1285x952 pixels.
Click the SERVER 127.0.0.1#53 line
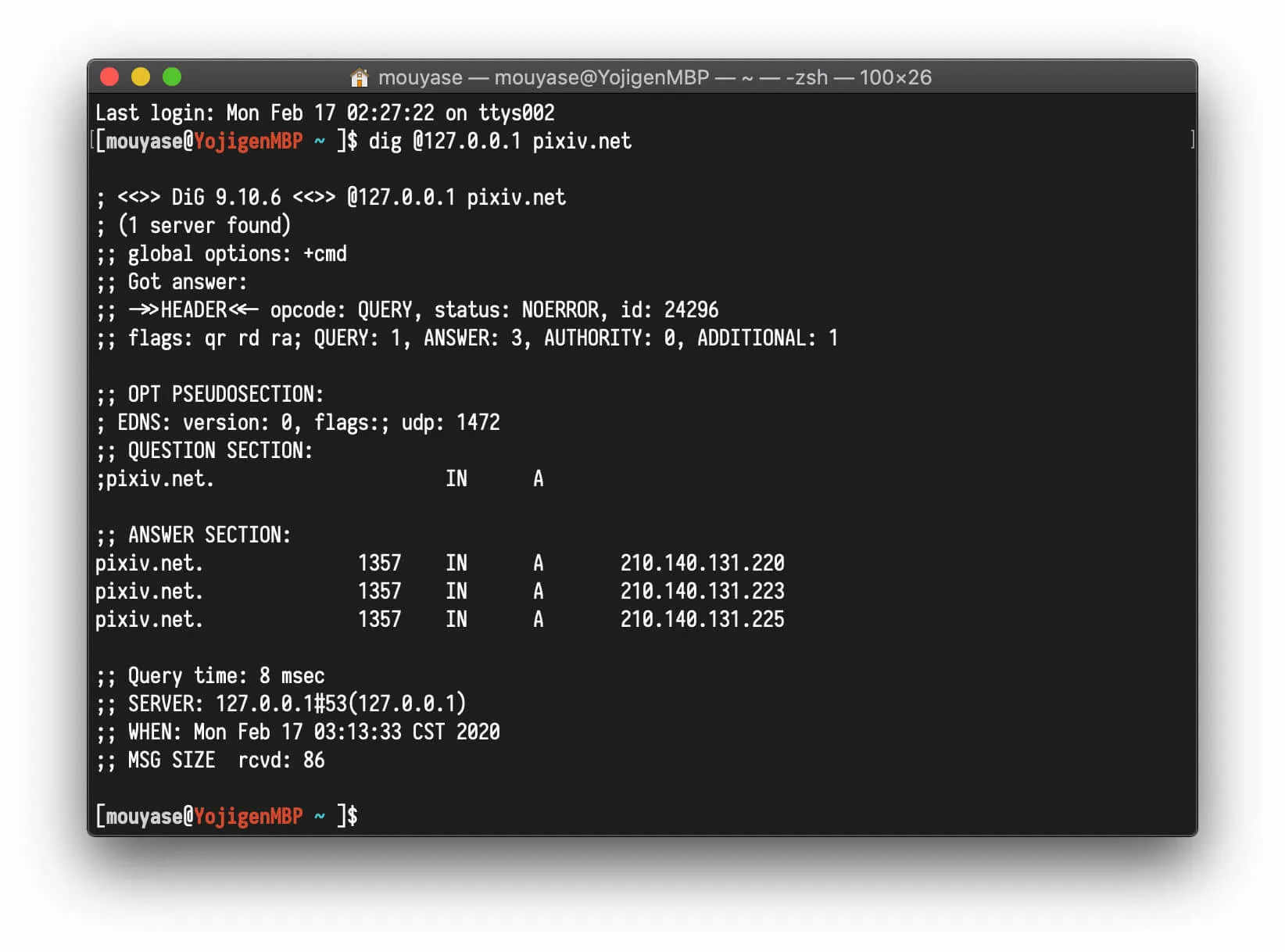pyautogui.click(x=281, y=704)
